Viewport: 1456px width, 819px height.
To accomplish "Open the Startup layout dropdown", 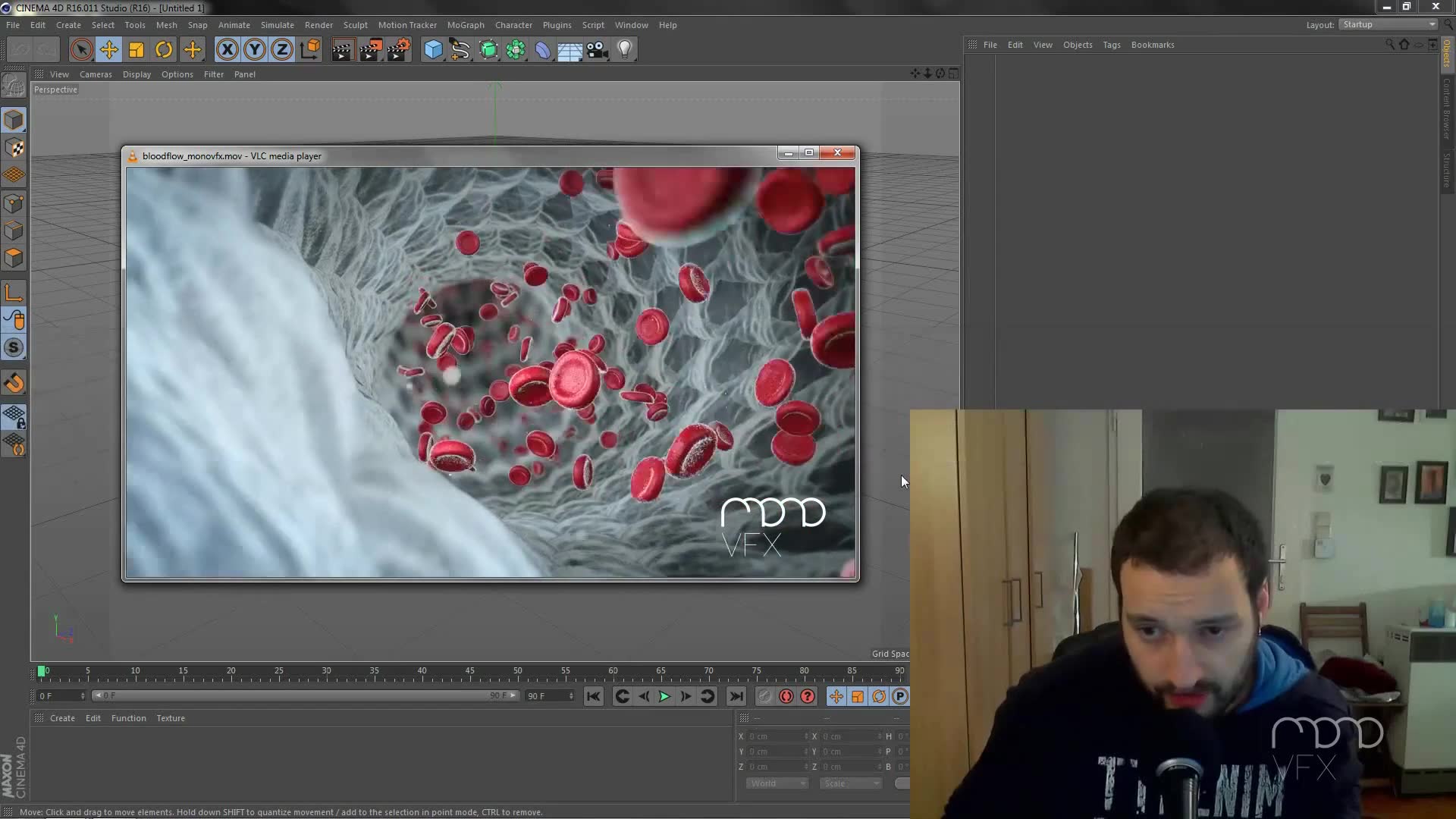I will [x=1386, y=24].
